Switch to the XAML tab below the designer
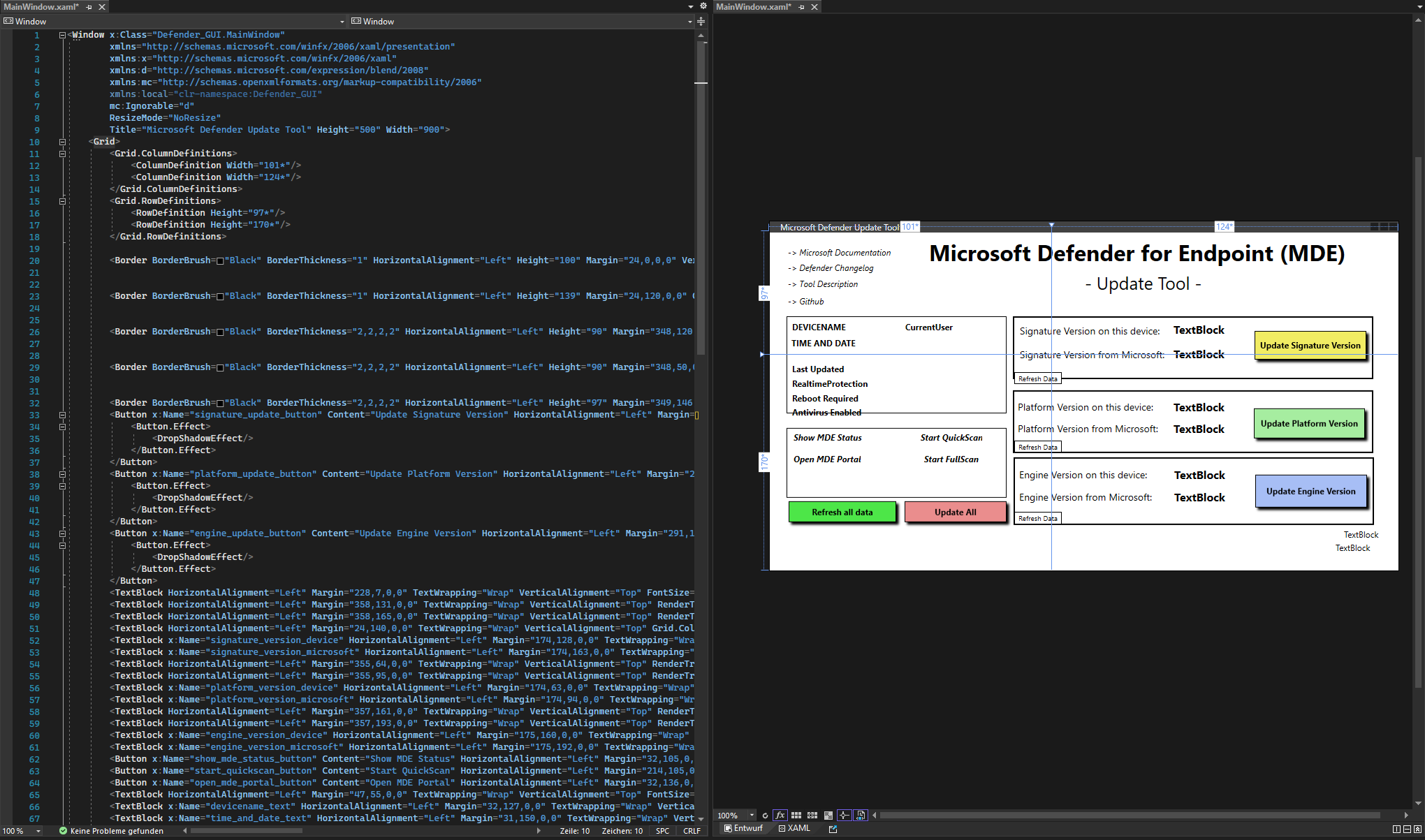This screenshot has height=840, width=1425. [x=795, y=829]
